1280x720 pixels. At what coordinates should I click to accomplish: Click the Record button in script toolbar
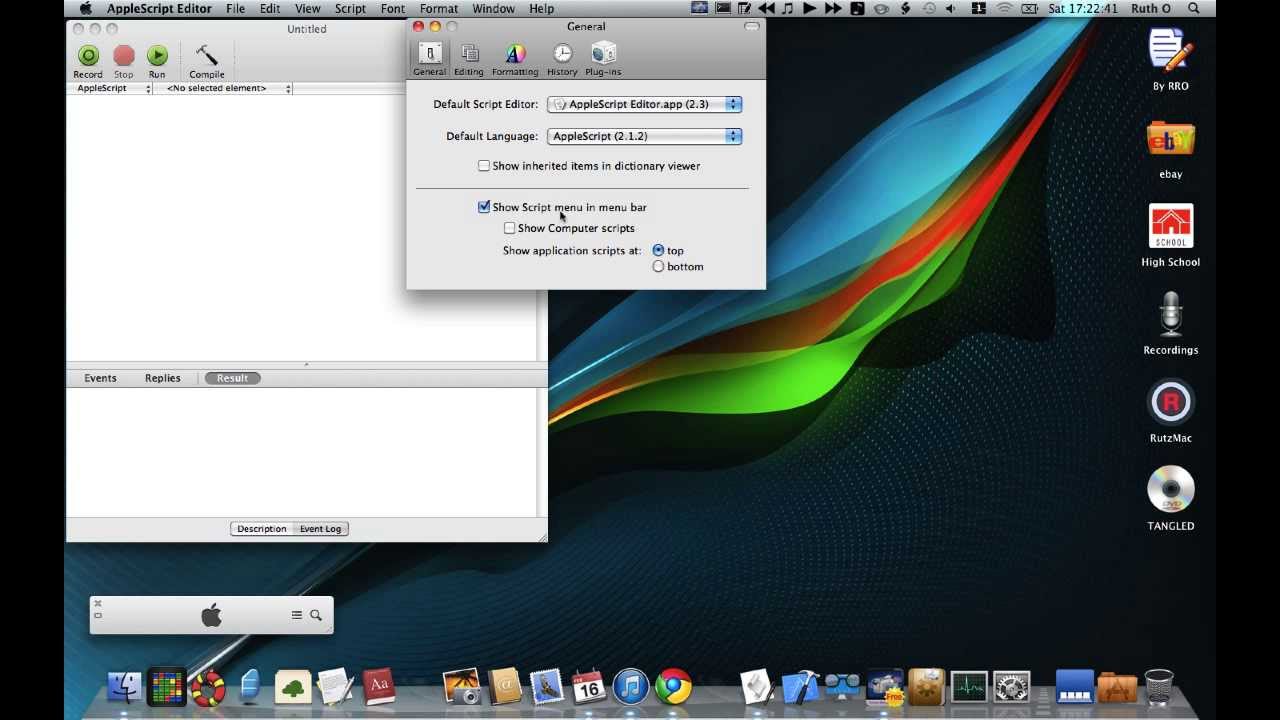(x=88, y=61)
